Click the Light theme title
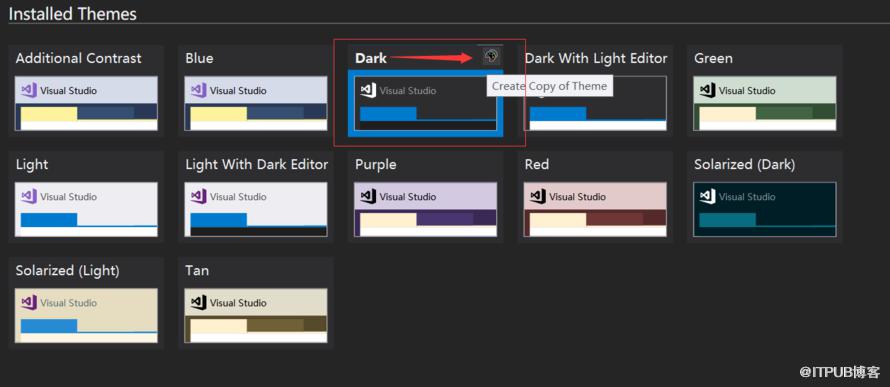This screenshot has height=387, width=890. (32, 165)
